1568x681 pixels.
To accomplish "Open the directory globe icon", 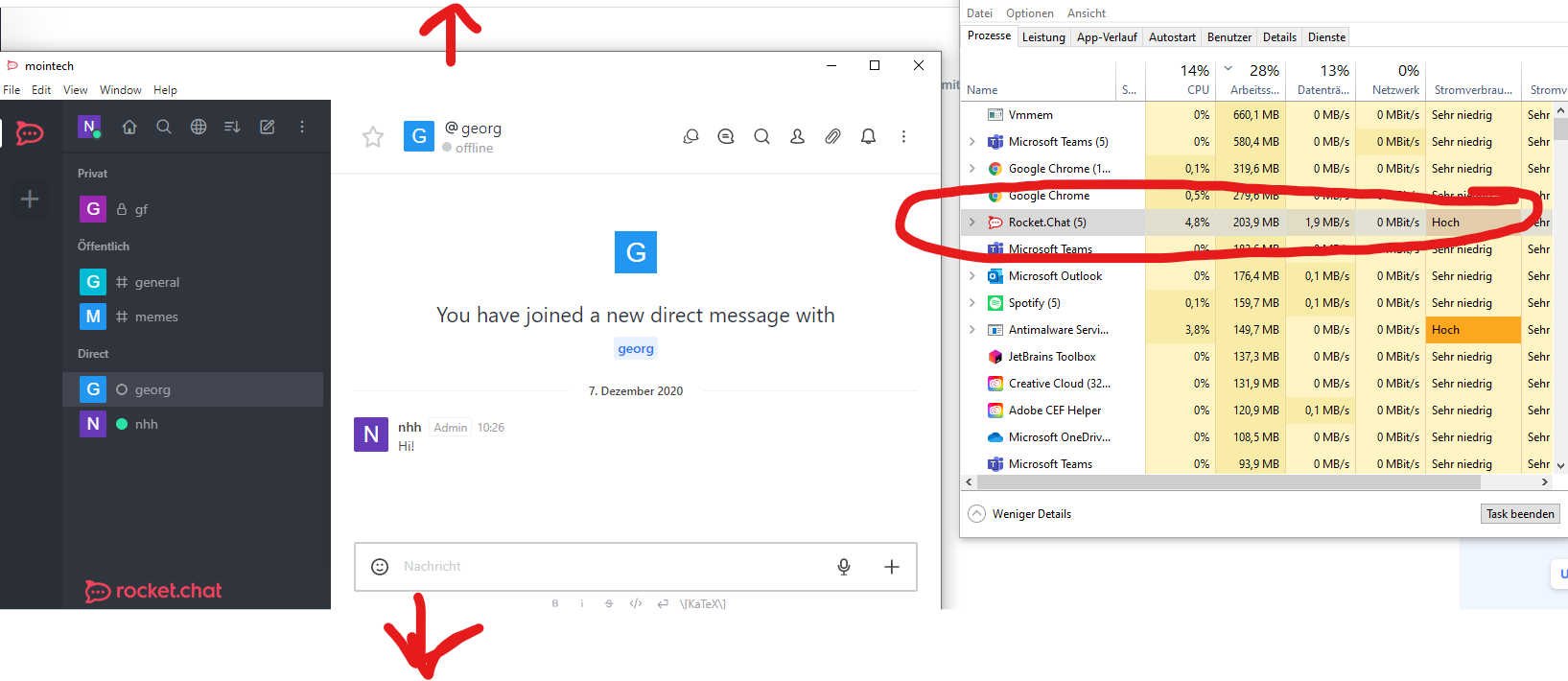I will tap(199, 127).
